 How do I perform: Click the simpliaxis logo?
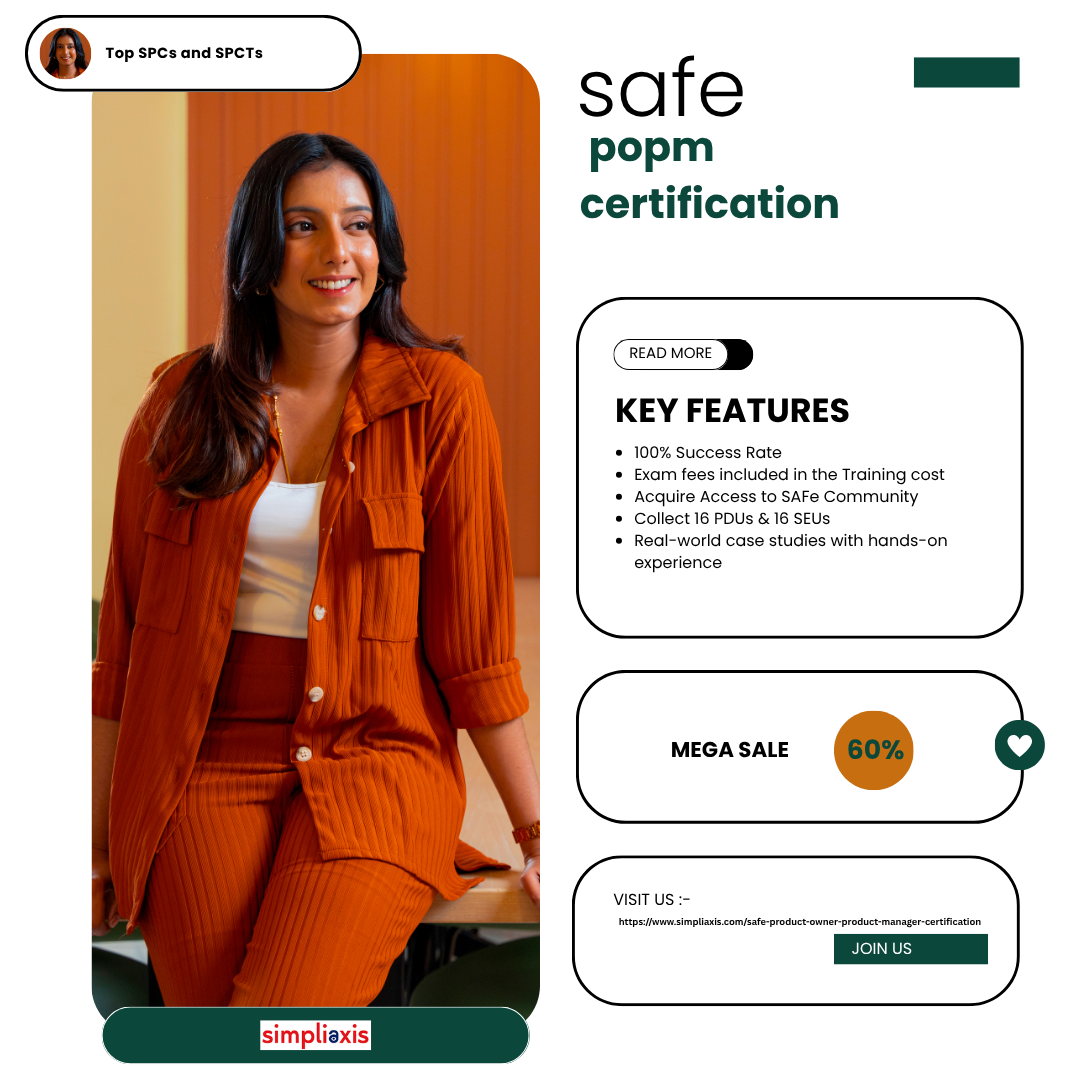(315, 1035)
